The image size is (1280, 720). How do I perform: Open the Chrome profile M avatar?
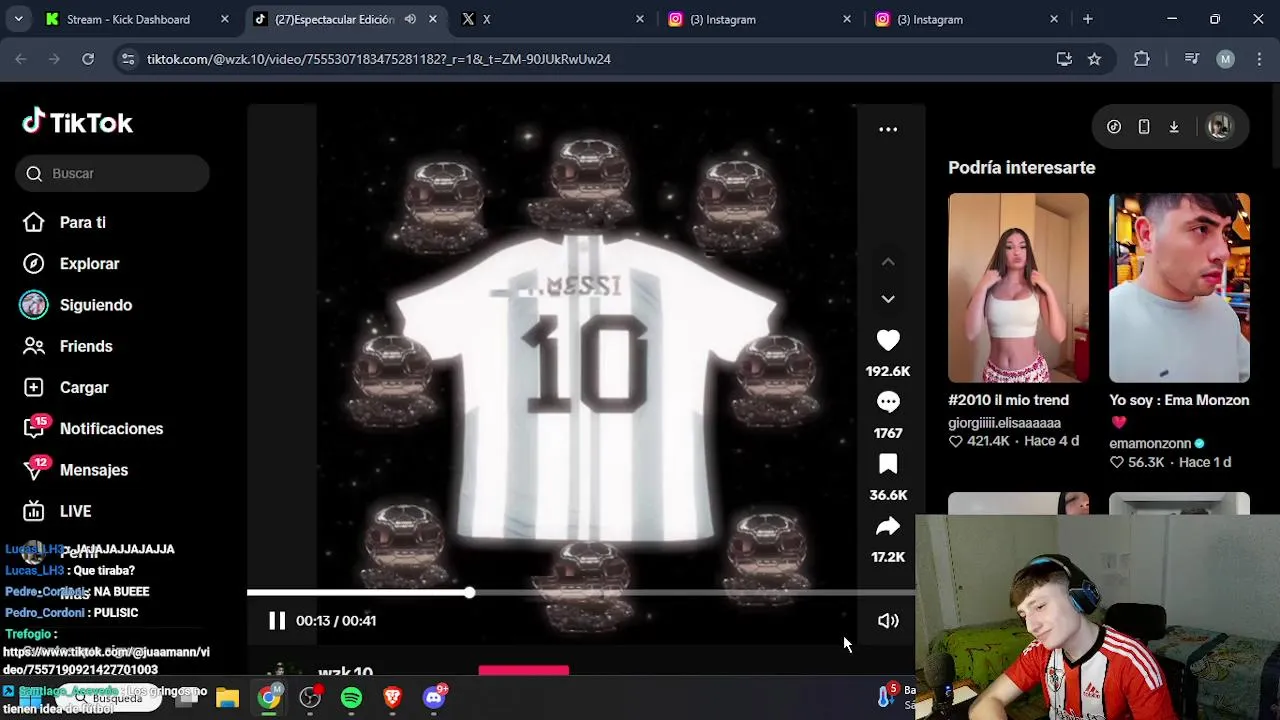coord(1225,59)
